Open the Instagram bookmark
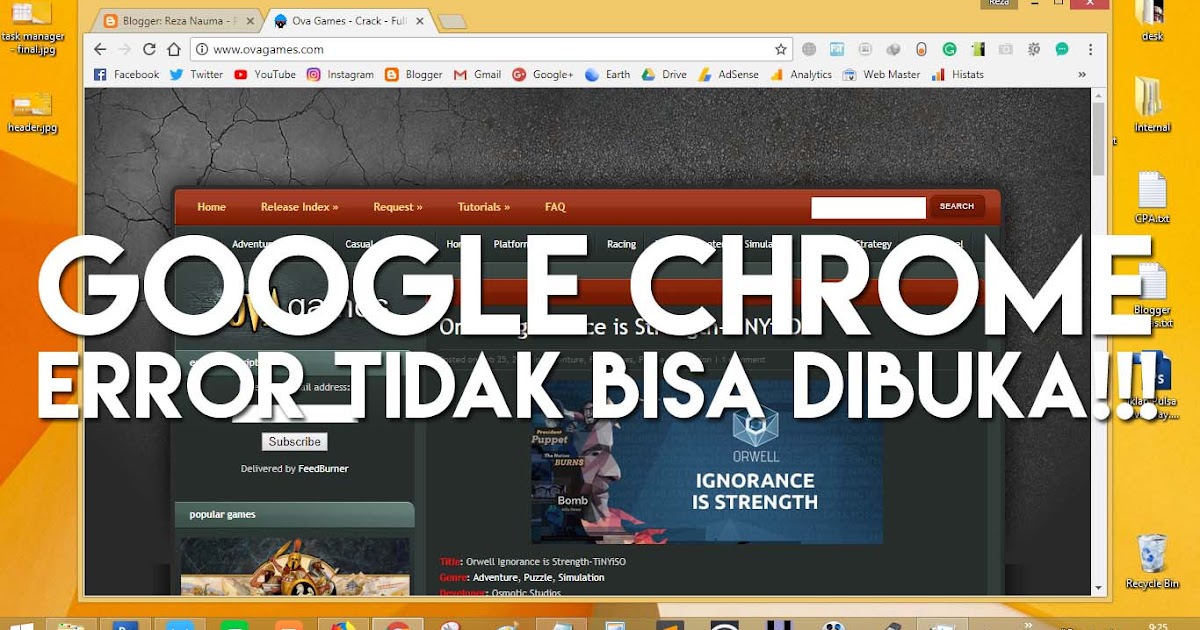This screenshot has width=1200, height=630. pos(340,74)
